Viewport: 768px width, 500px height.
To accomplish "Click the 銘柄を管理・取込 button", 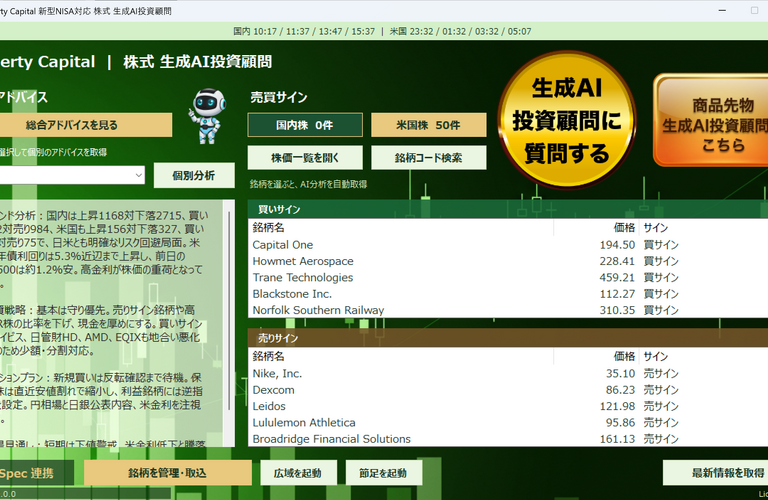I will tap(168, 473).
